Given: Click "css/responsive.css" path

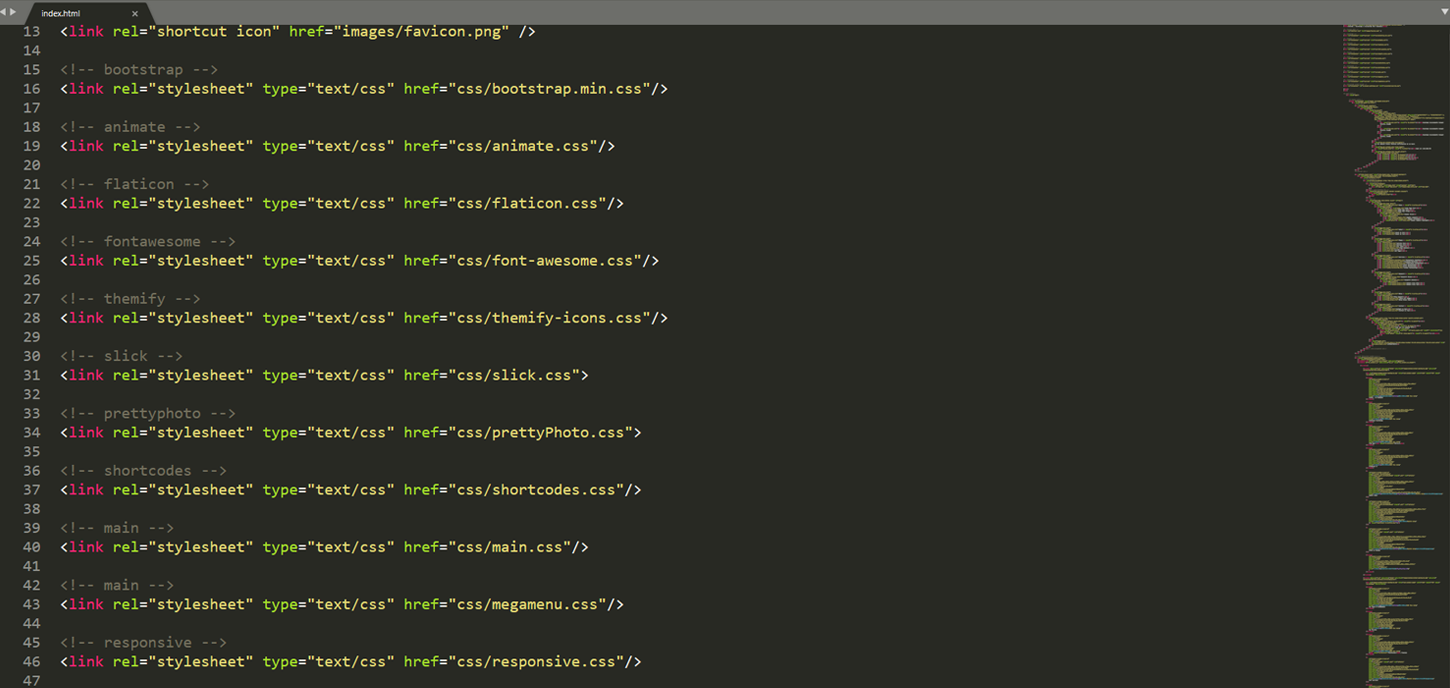Looking at the screenshot, I should tap(536, 662).
